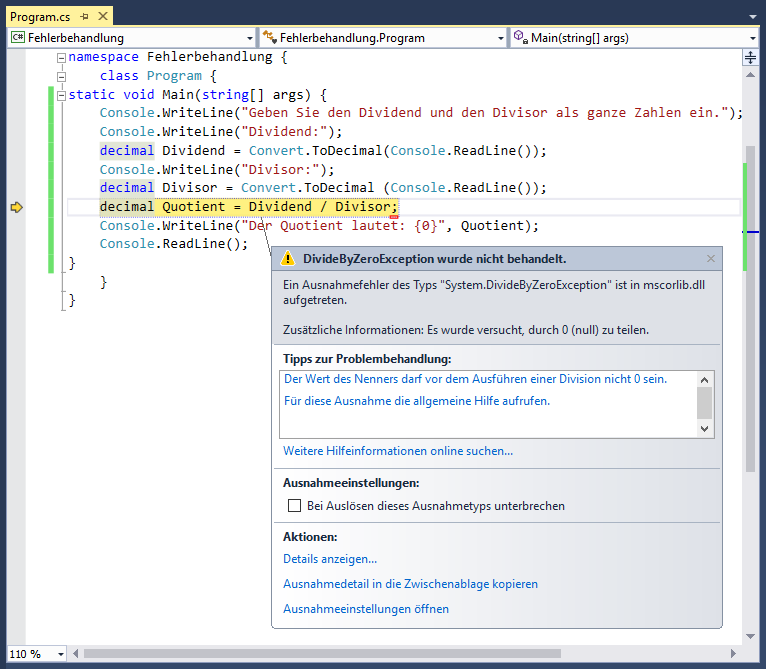The image size is (766, 669).
Task: Open the 110 % zoom level dropdown
Action: click(x=59, y=654)
